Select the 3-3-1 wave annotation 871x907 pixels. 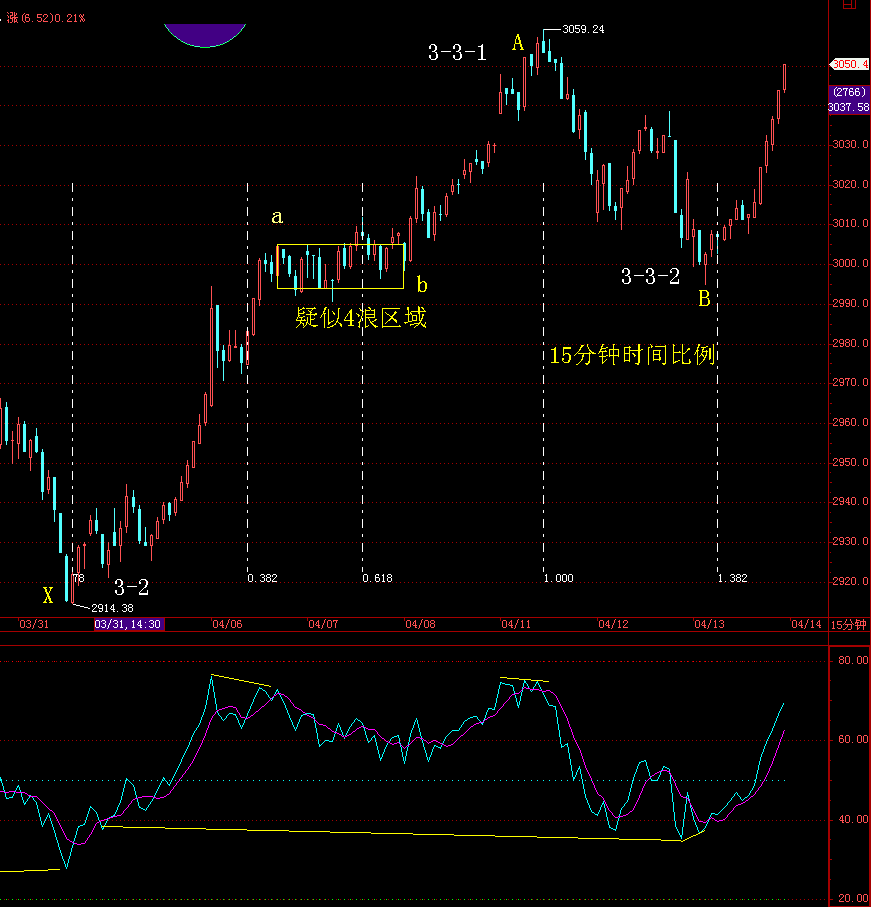457,53
